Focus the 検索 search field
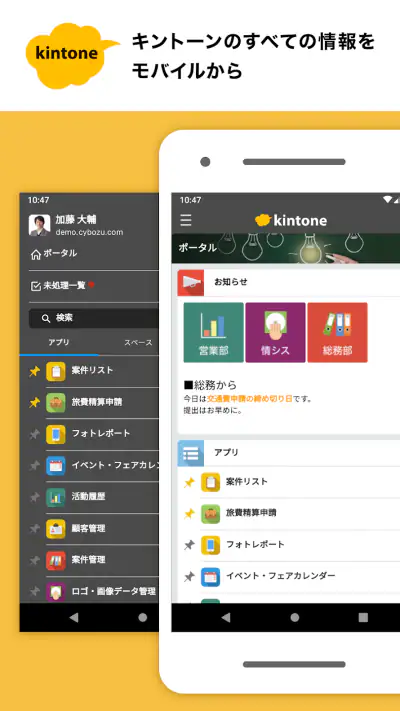400x711 pixels. (x=94, y=319)
